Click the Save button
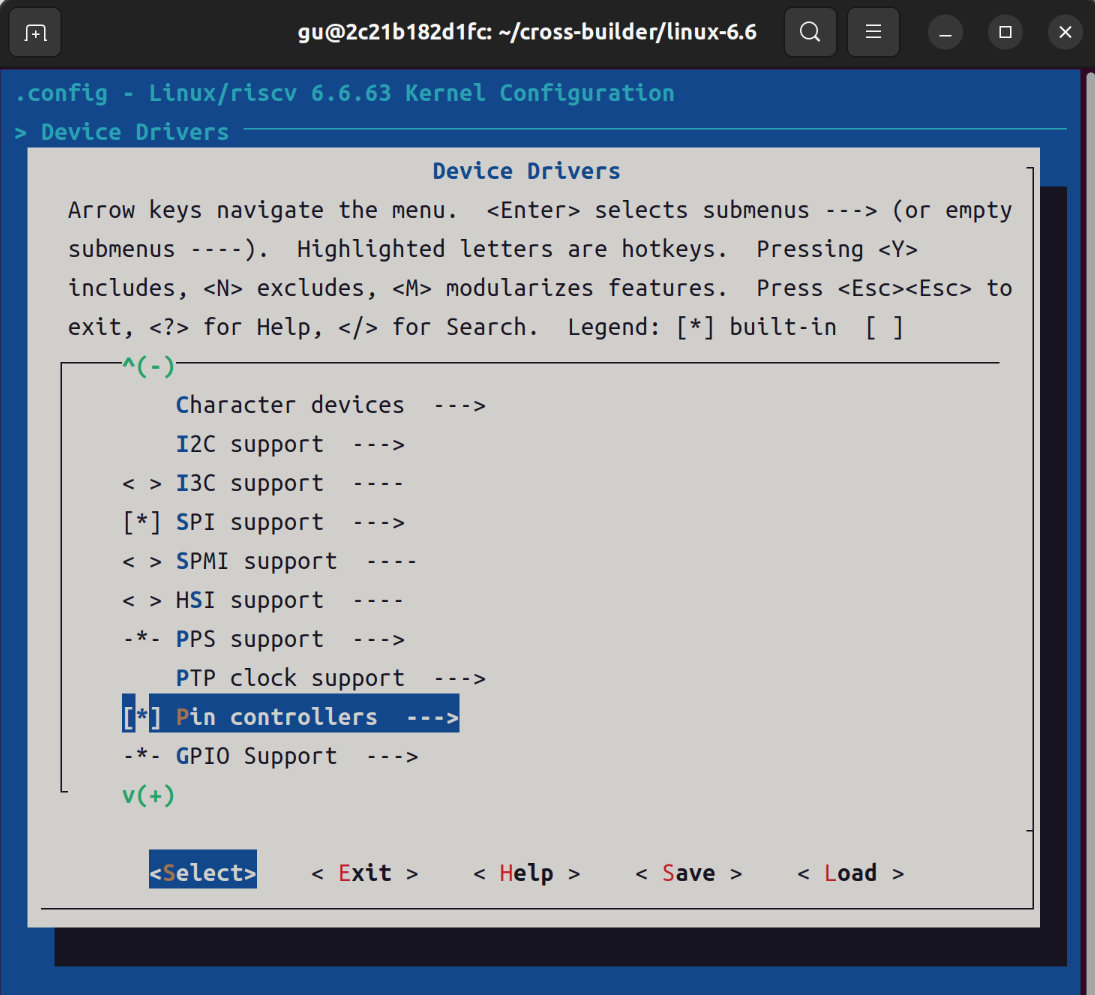1095x995 pixels. [x=689, y=873]
